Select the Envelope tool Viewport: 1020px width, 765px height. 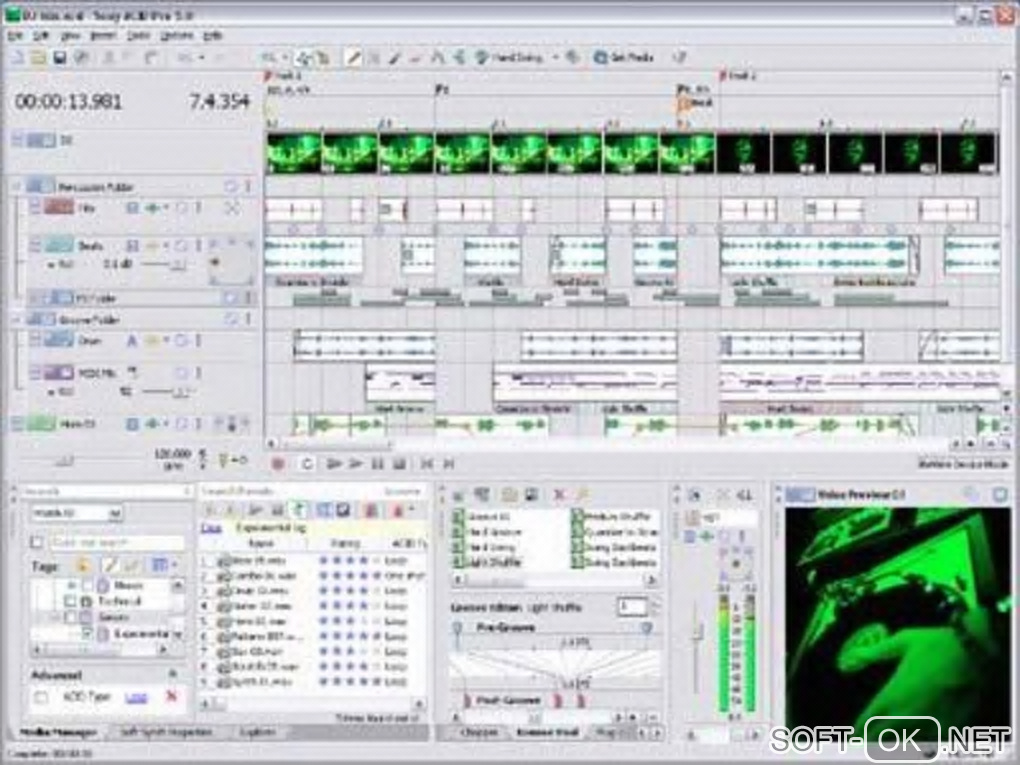click(437, 58)
